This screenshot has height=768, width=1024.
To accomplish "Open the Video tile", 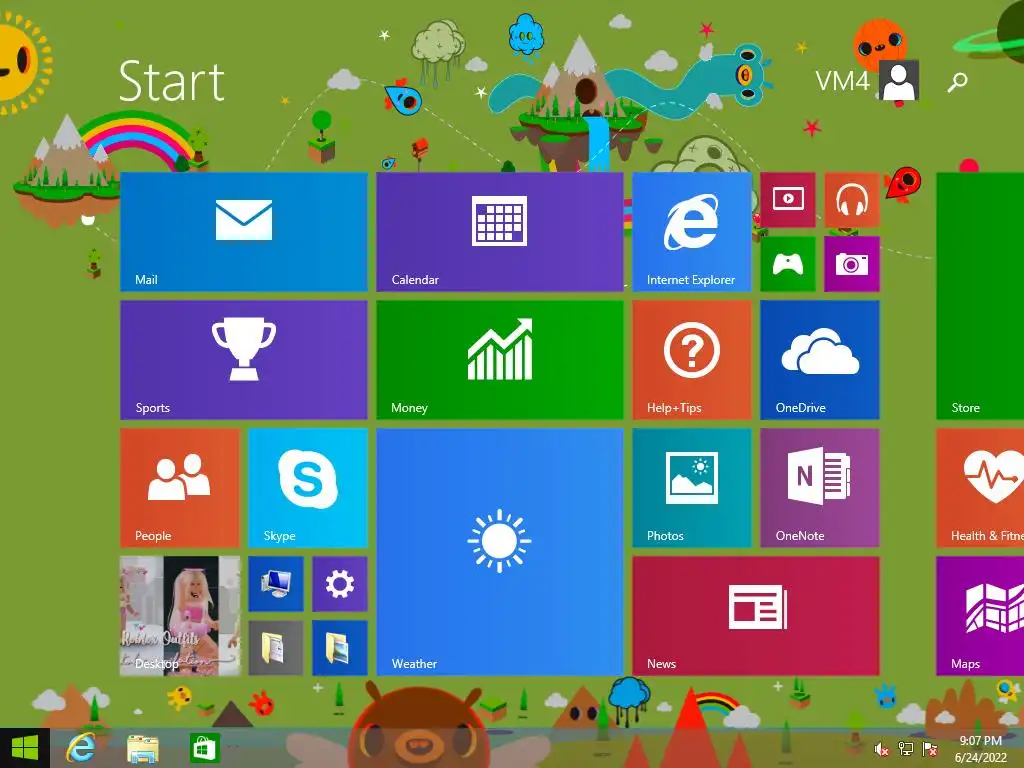I will coord(788,200).
